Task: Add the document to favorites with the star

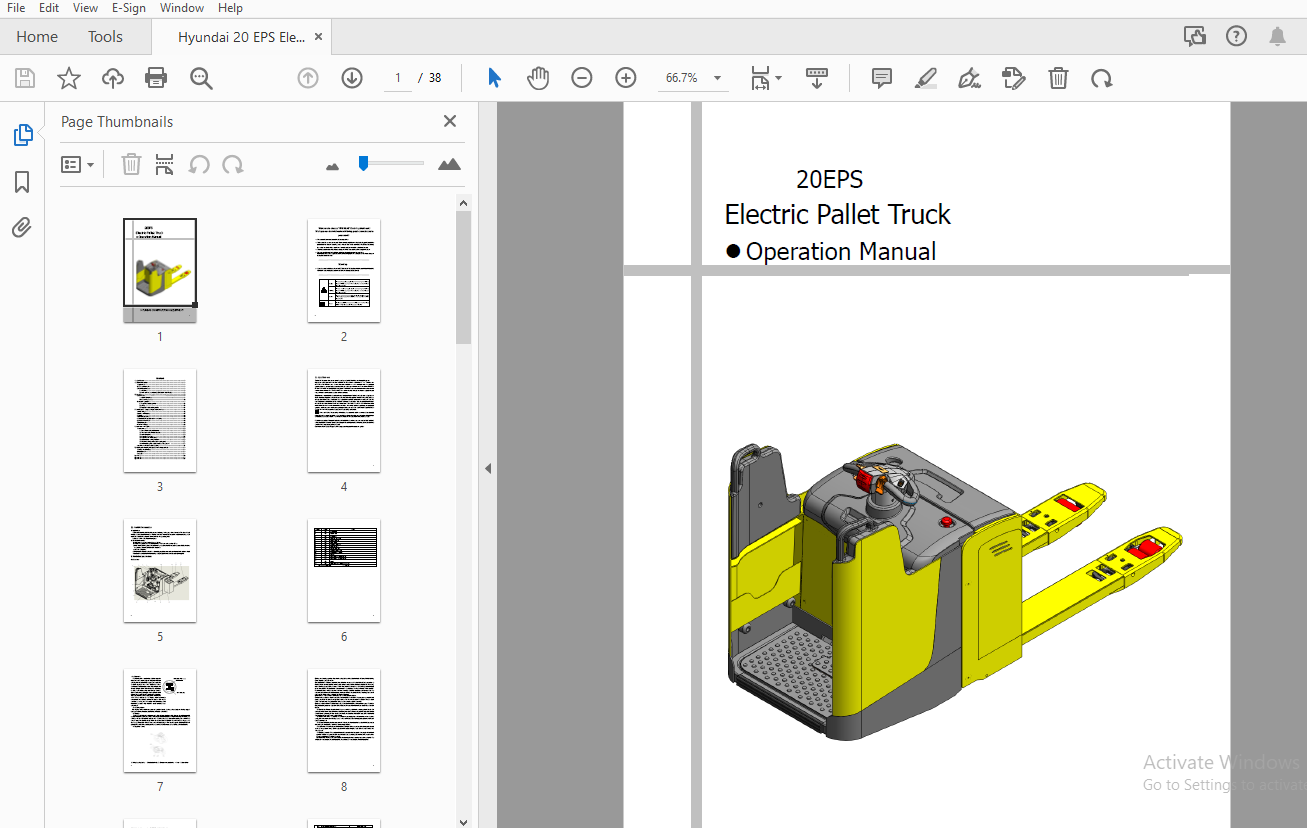Action: [x=68, y=78]
